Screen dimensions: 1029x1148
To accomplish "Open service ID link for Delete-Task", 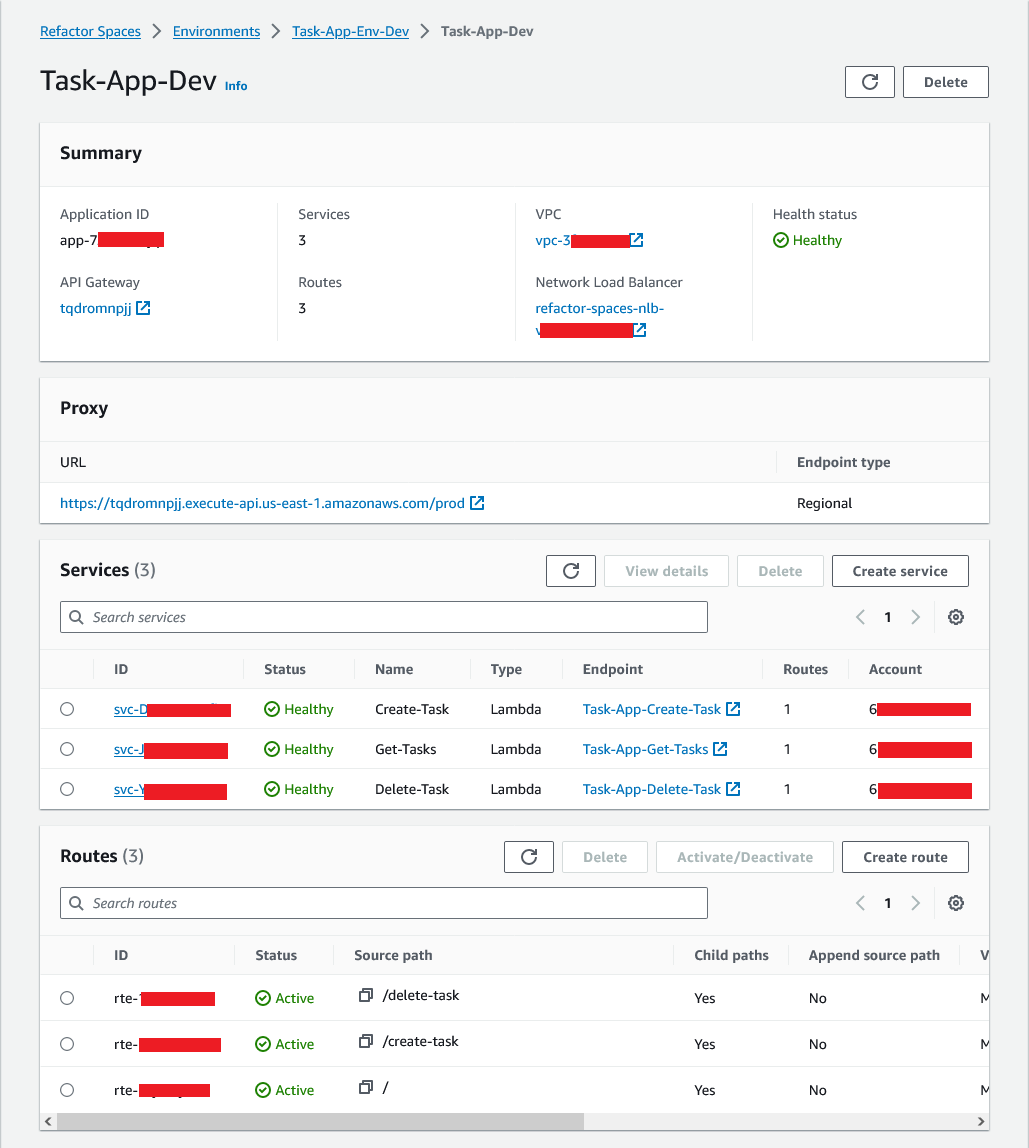I will (170, 790).
